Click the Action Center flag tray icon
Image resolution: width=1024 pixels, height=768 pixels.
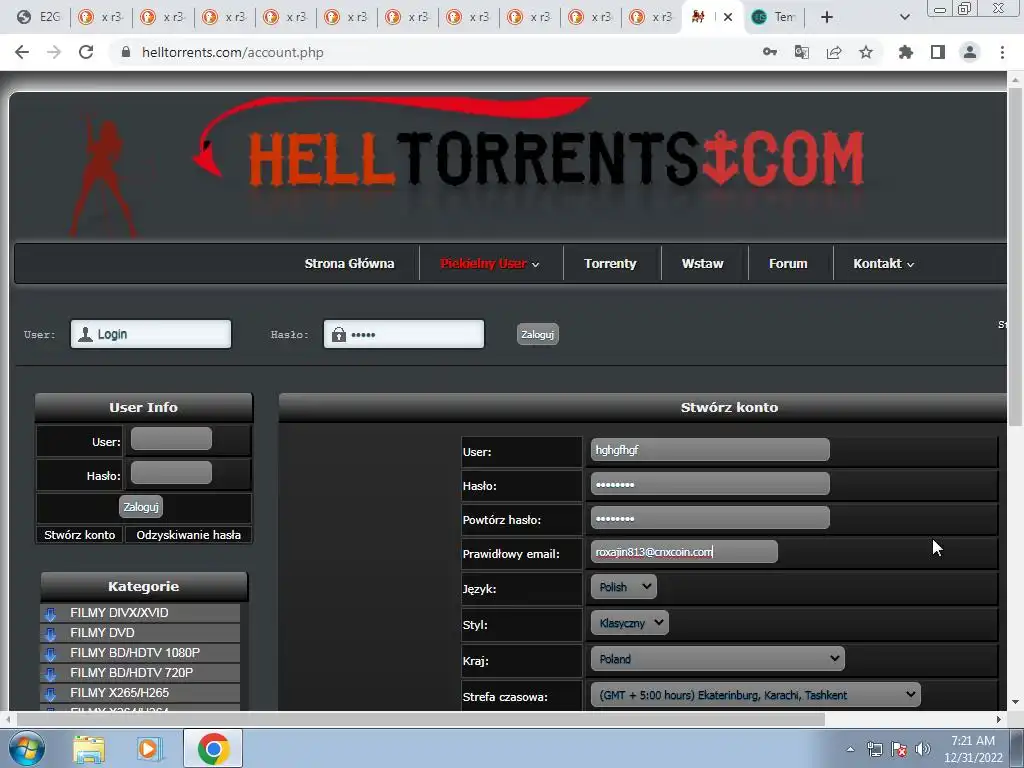(899, 749)
